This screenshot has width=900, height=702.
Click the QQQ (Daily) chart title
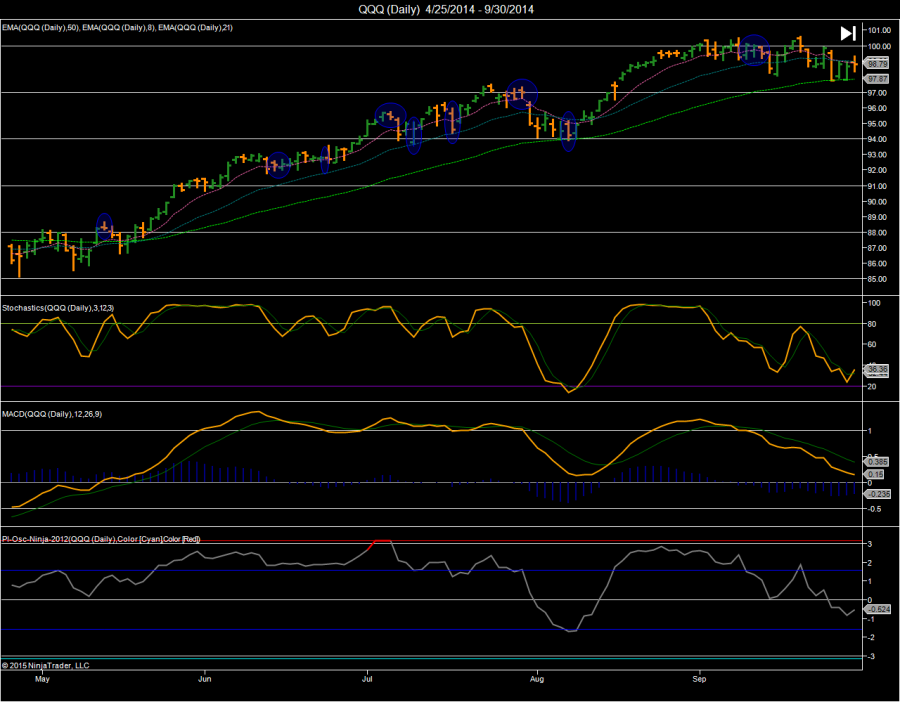click(x=449, y=9)
